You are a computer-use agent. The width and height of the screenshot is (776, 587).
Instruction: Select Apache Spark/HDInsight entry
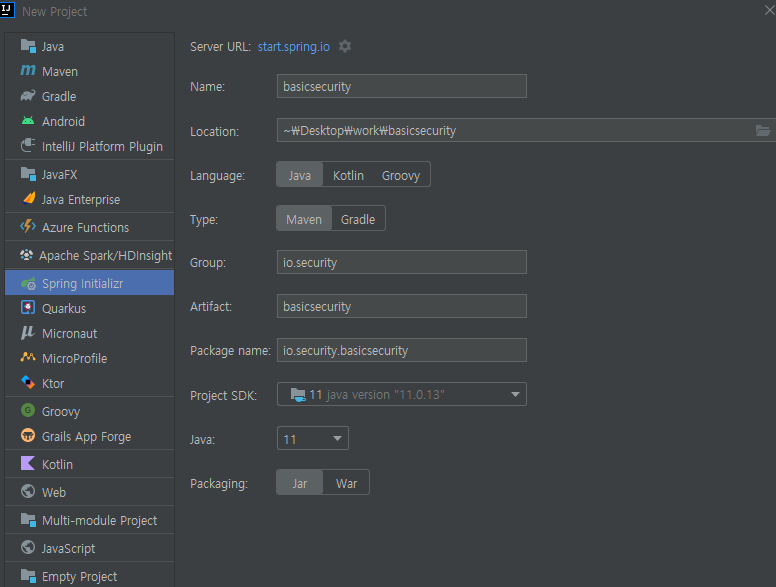pos(90,255)
